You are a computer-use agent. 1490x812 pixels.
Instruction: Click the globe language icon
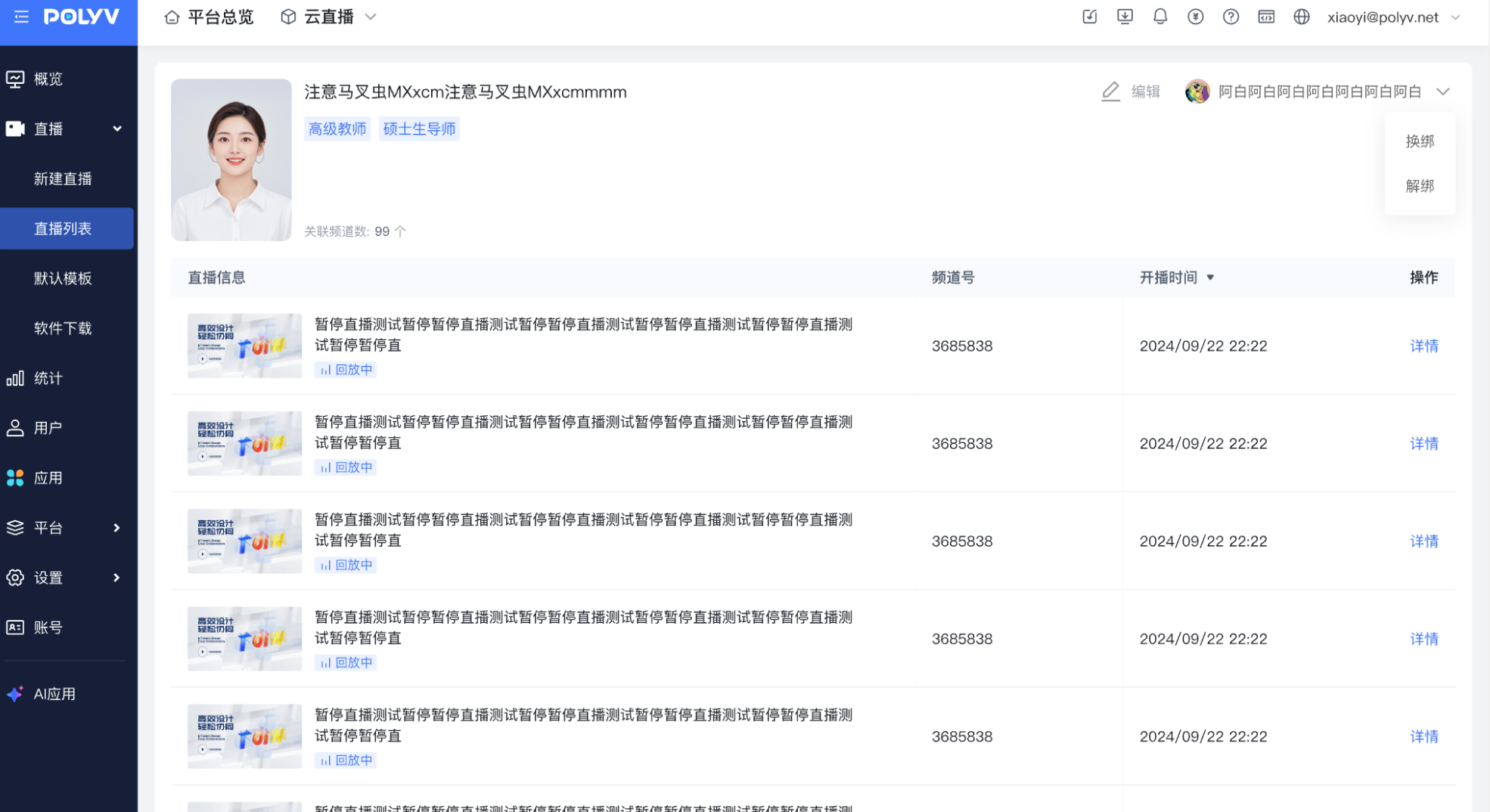1302,17
